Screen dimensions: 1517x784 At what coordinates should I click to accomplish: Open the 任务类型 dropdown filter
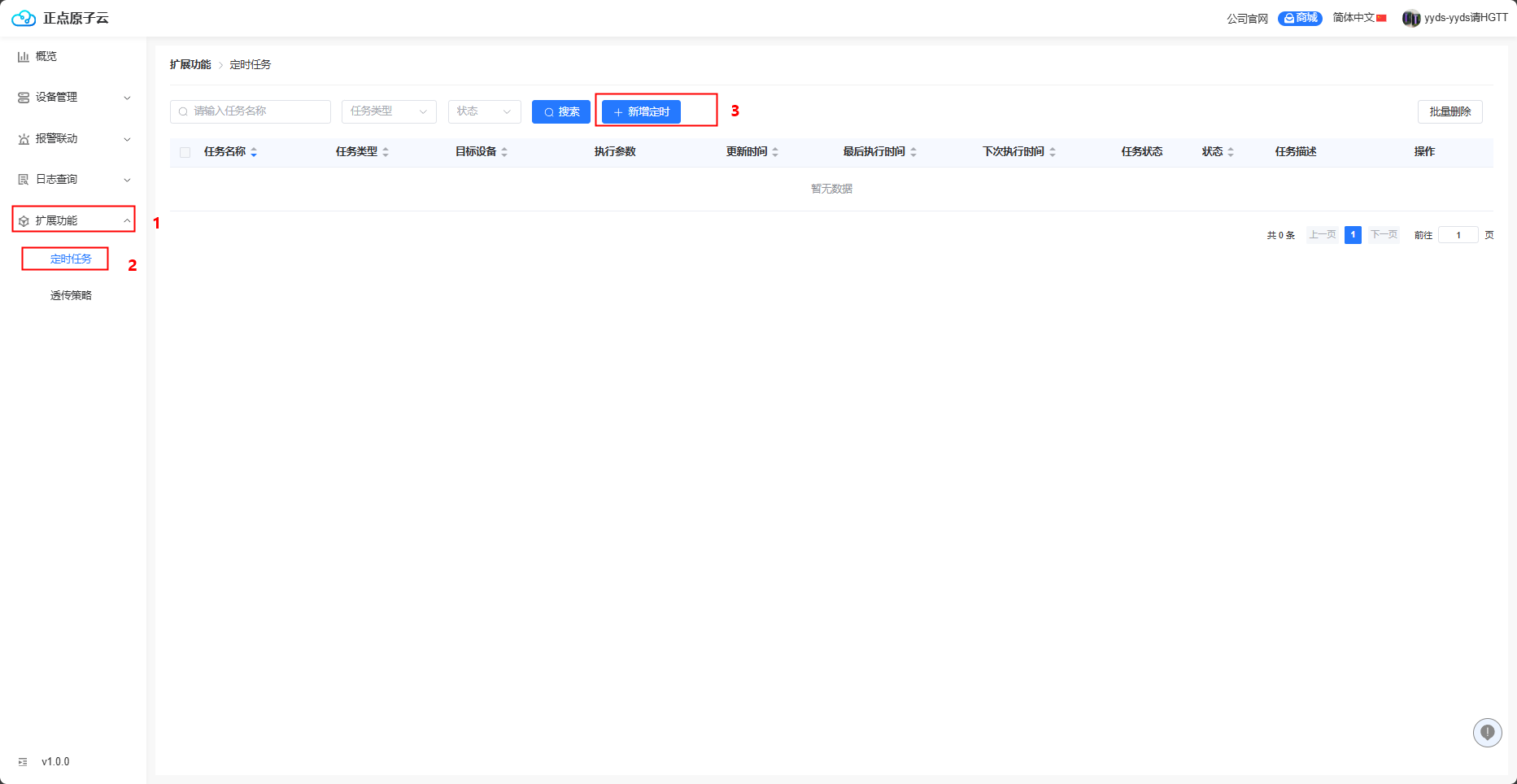[x=389, y=111]
